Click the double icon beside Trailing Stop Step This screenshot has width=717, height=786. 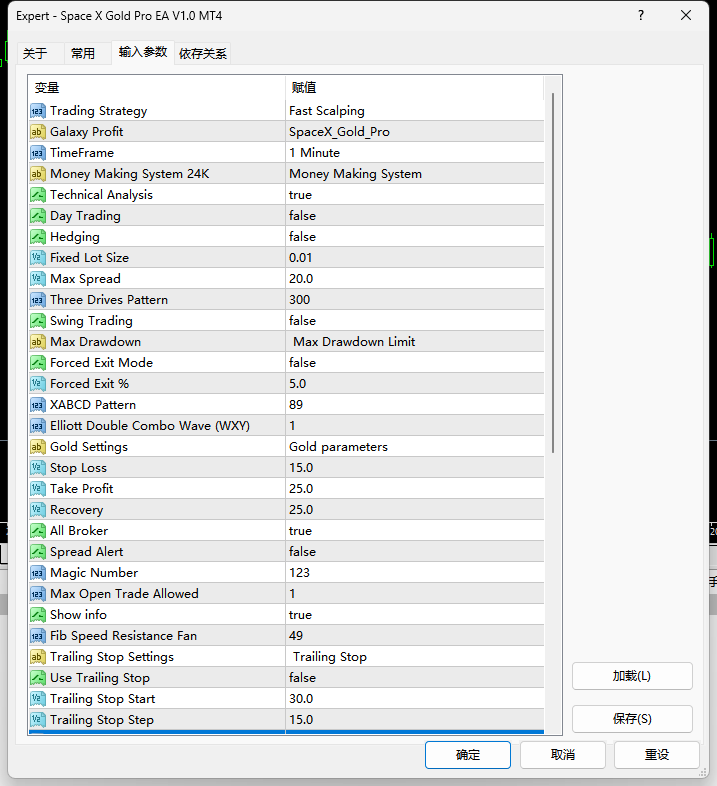[38, 720]
